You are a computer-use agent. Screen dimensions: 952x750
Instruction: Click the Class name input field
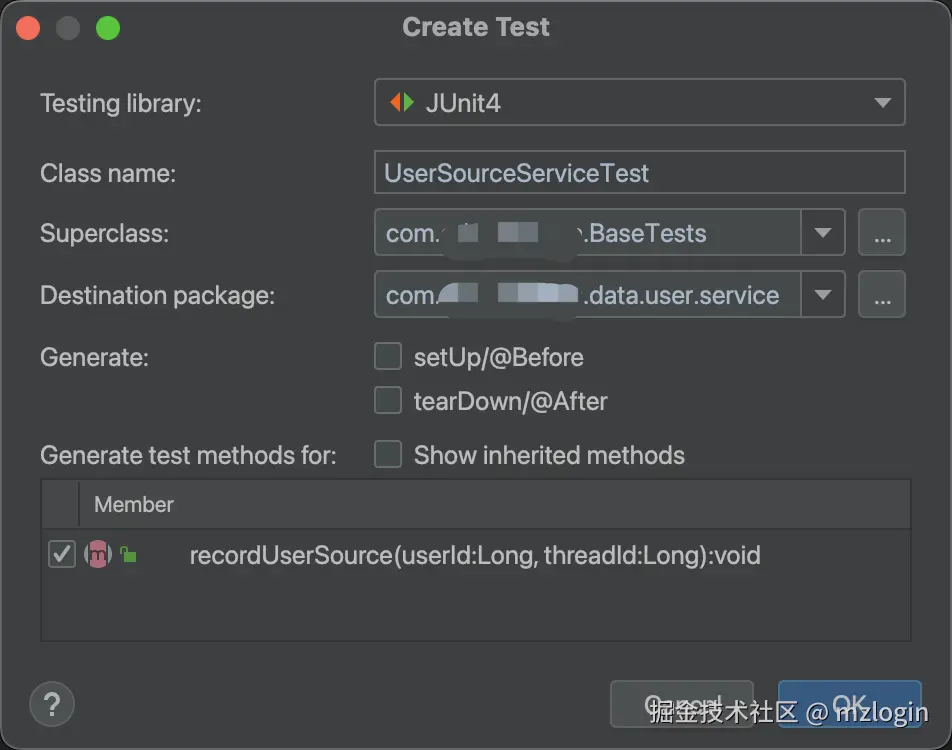tap(638, 172)
